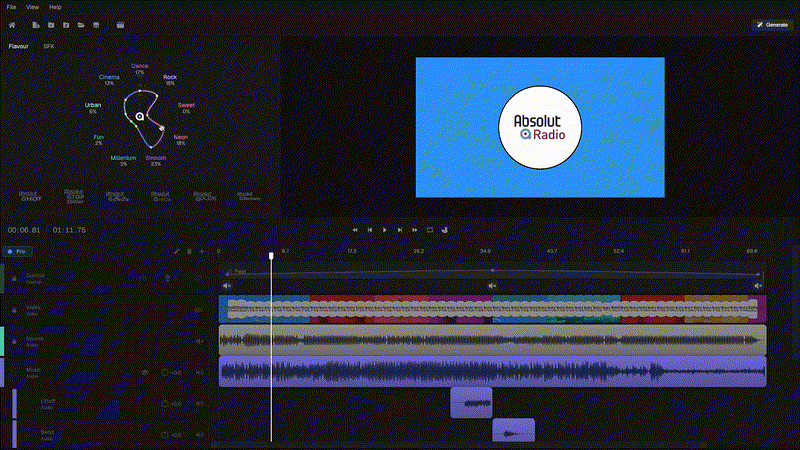The height and width of the screenshot is (450, 800).
Task: Toggle the loop playback icon
Action: [430, 230]
